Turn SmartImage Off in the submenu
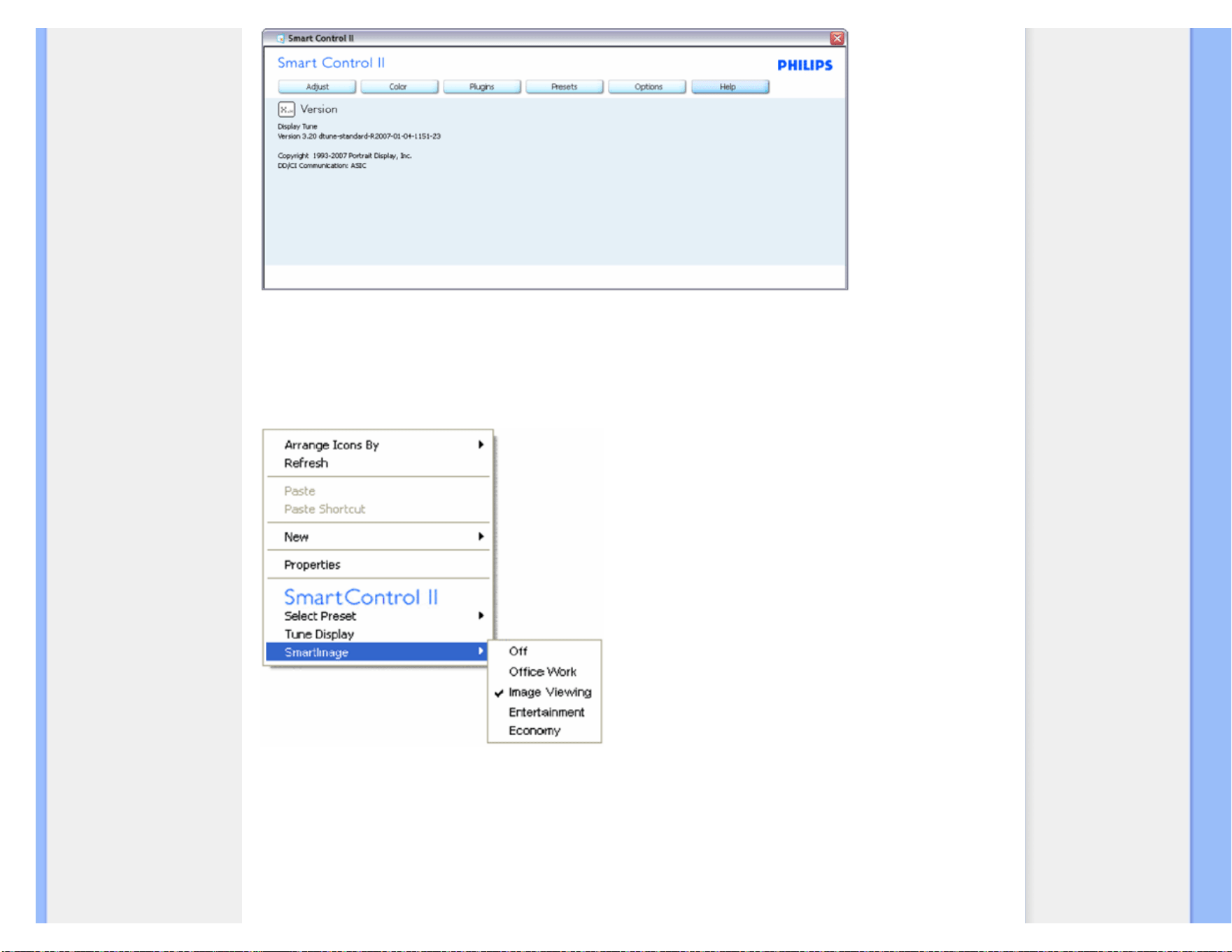The width and height of the screenshot is (1232, 952). point(544,651)
